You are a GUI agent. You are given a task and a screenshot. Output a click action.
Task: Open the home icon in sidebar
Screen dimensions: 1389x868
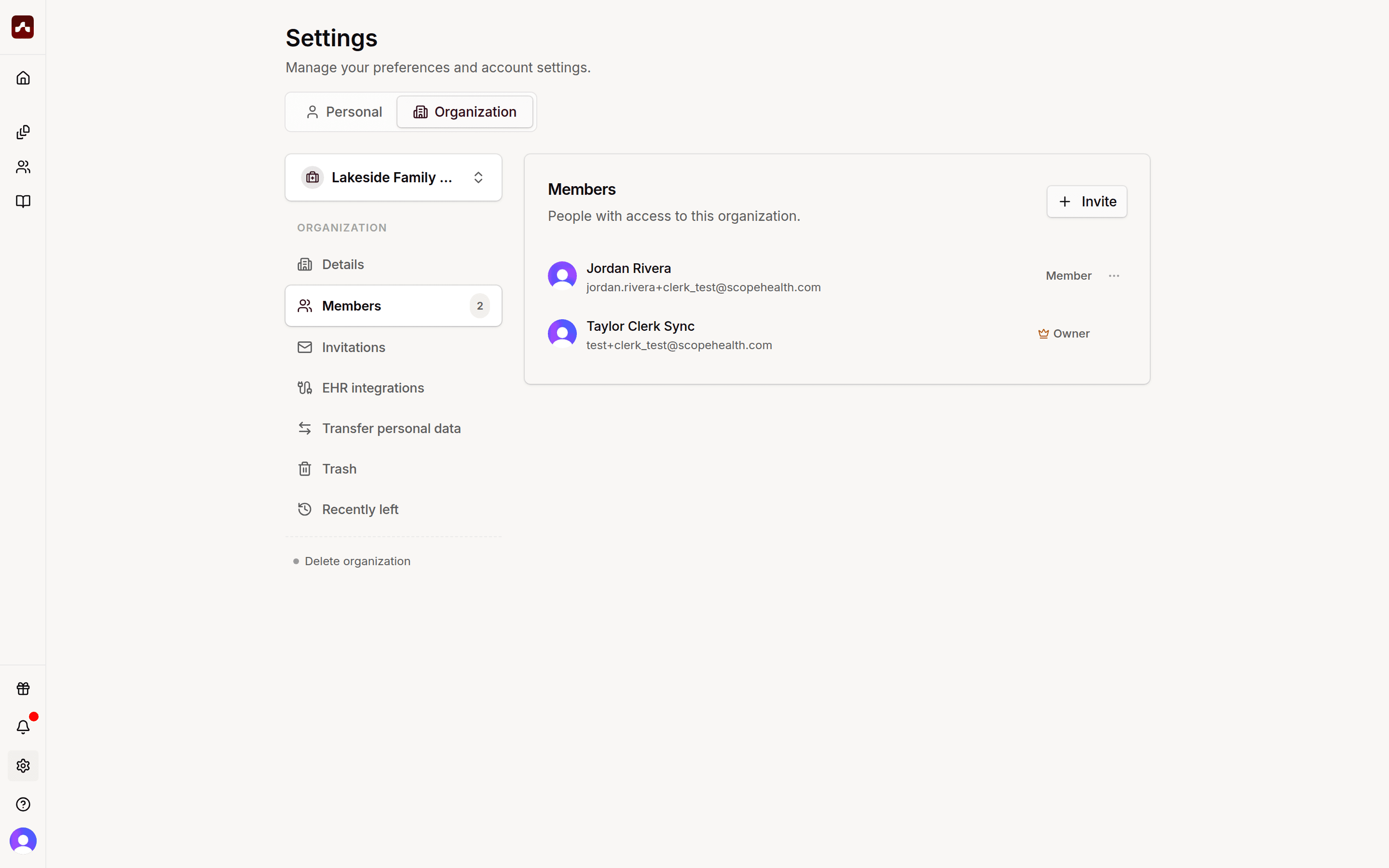tap(23, 78)
